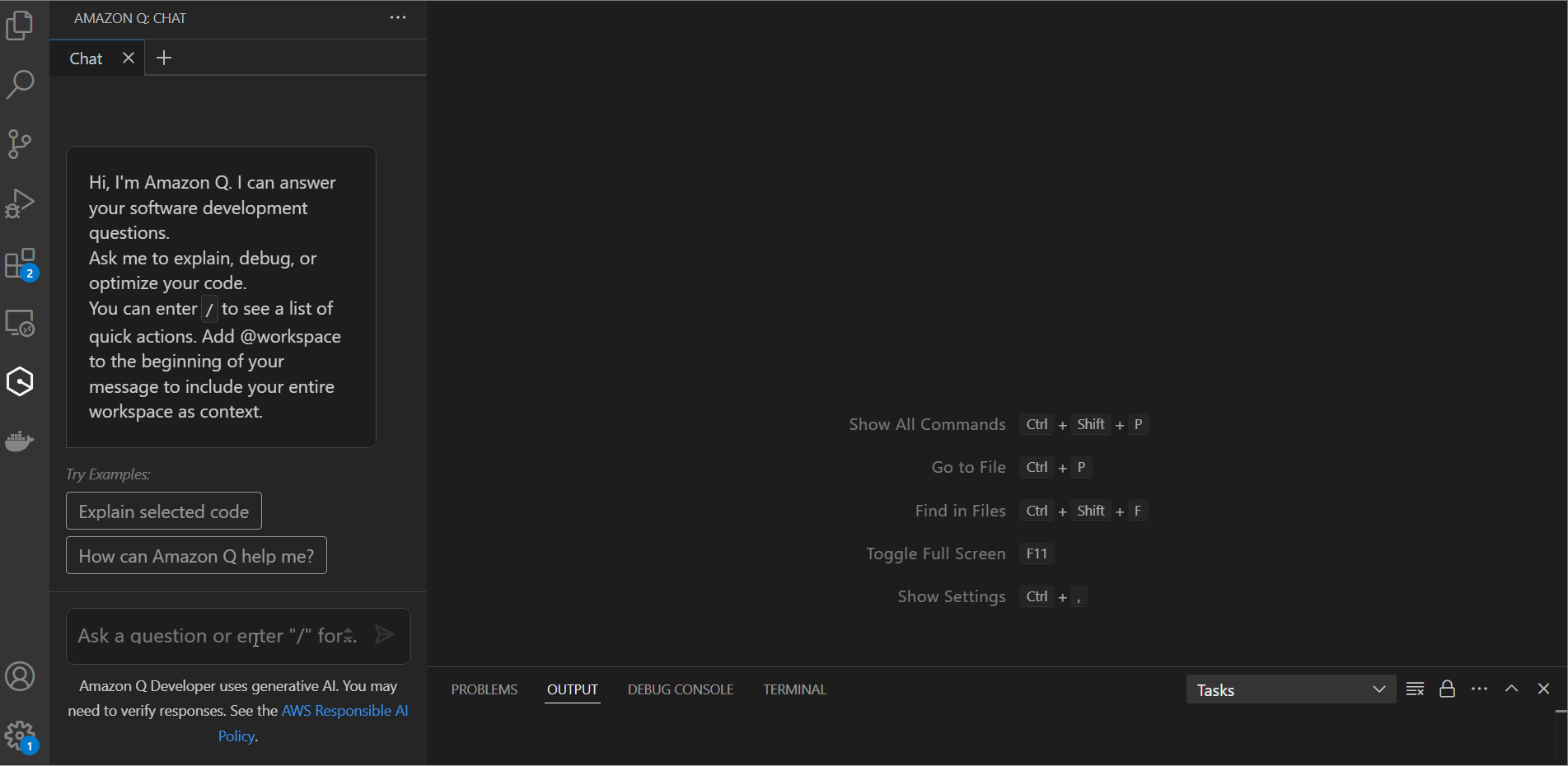1568x766 pixels.
Task: Click the Explain selected code example
Action: [163, 511]
